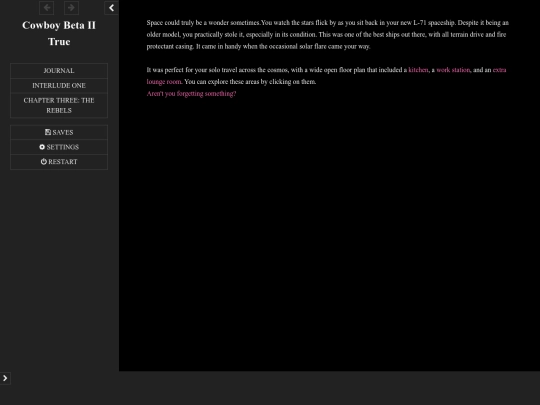Click "Aren't you forgetting something?" link

pyautogui.click(x=191, y=94)
